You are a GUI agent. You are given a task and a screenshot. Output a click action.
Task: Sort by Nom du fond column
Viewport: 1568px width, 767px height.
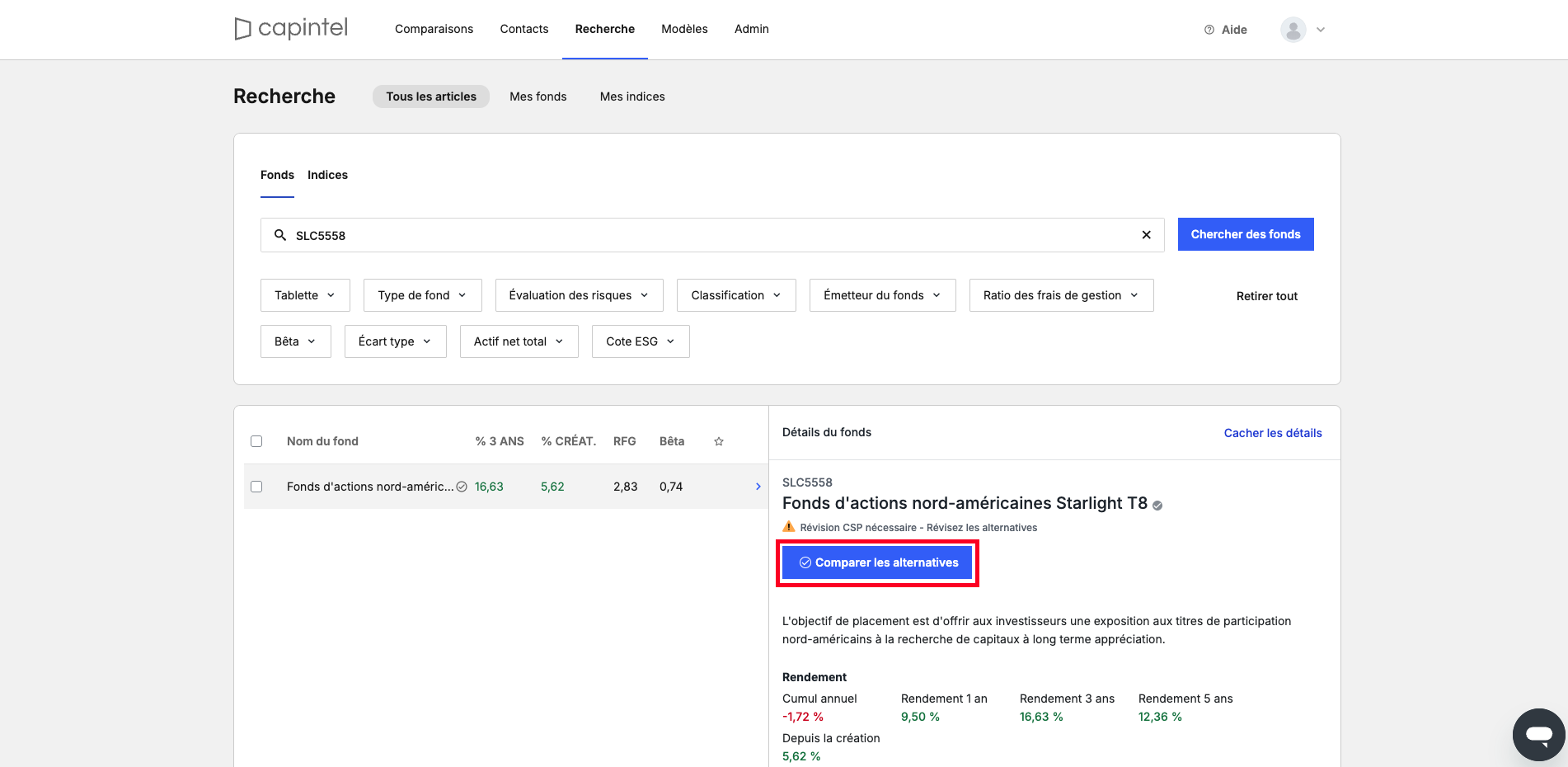[x=322, y=441]
